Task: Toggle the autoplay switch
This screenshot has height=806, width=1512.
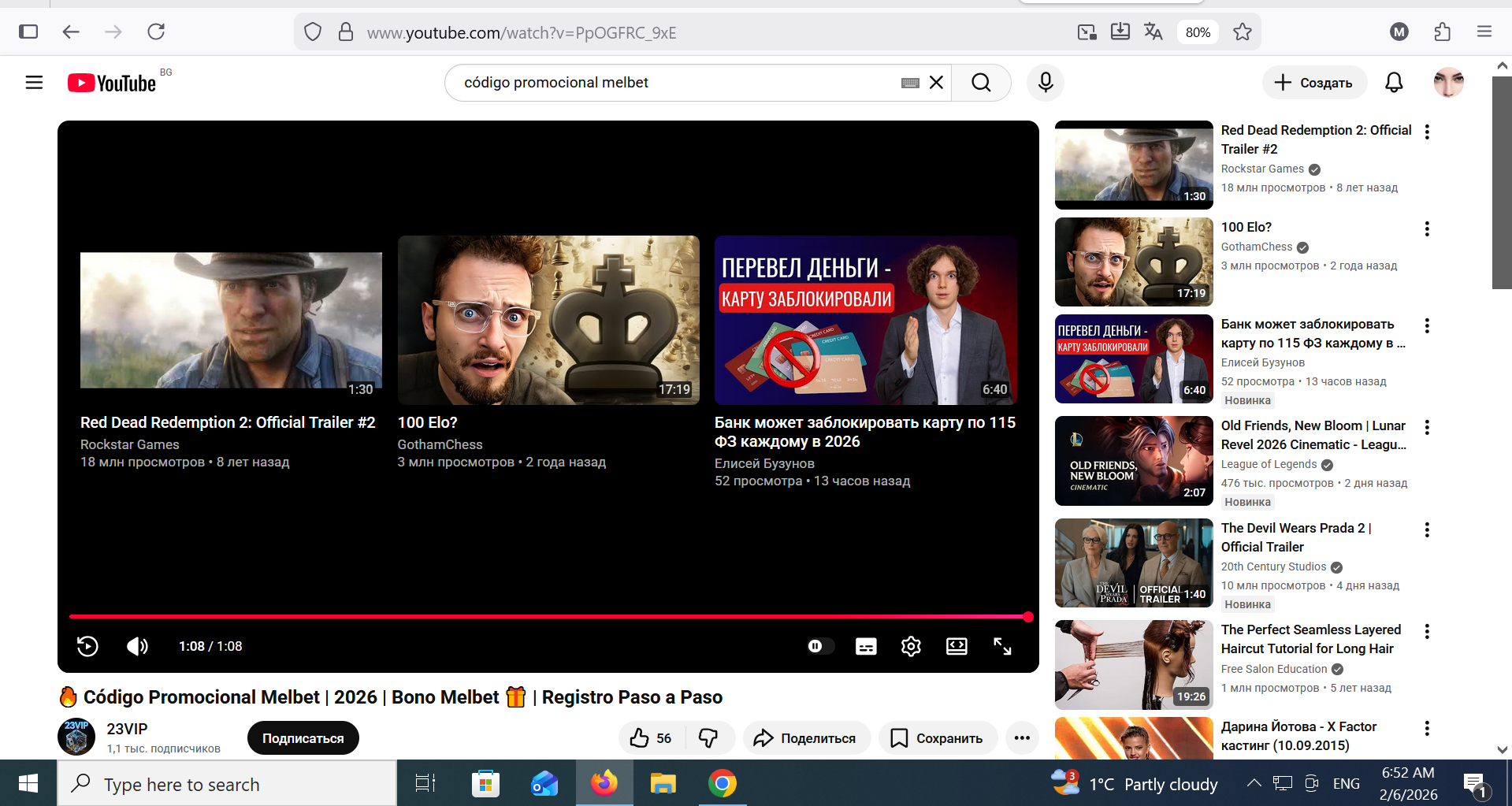Action: 819,646
